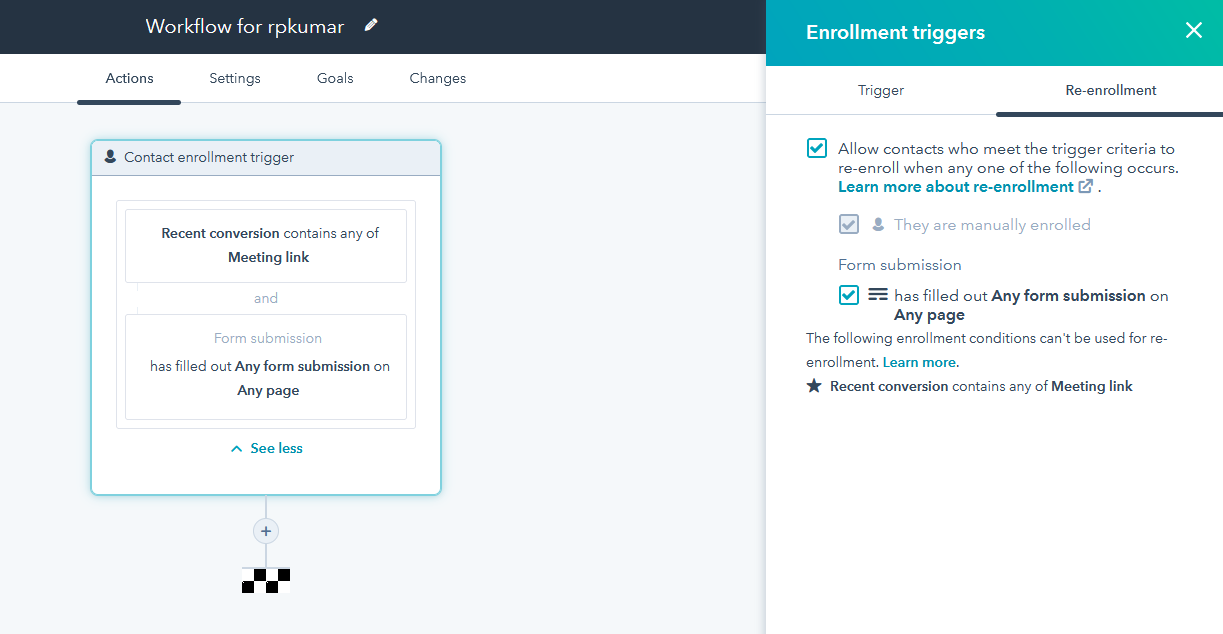Uncheck has filled out Any form submission
Screen dimensions: 1223x634
coord(848,295)
